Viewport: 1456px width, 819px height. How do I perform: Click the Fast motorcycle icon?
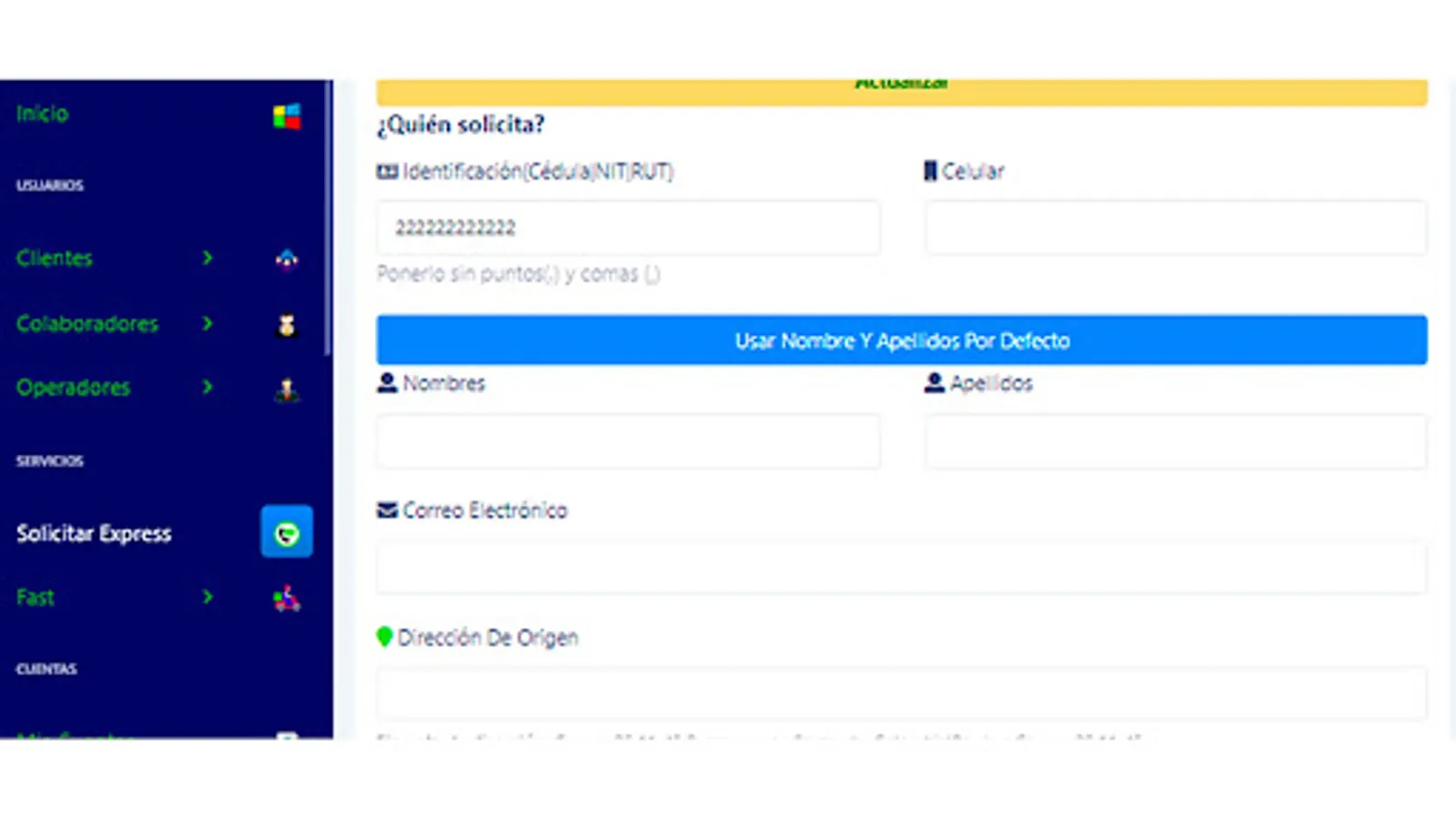coord(287,598)
